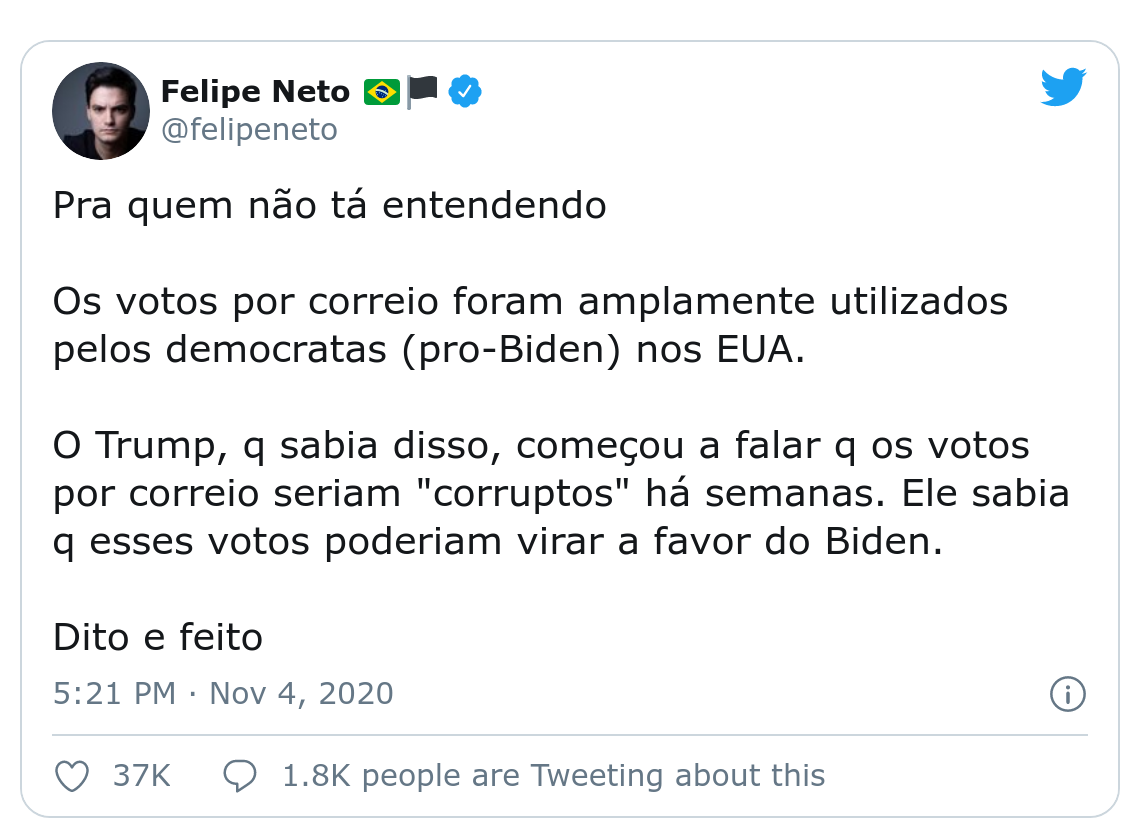
Task: Click the text mentioning 'pro-Biden'
Action: coord(512,350)
